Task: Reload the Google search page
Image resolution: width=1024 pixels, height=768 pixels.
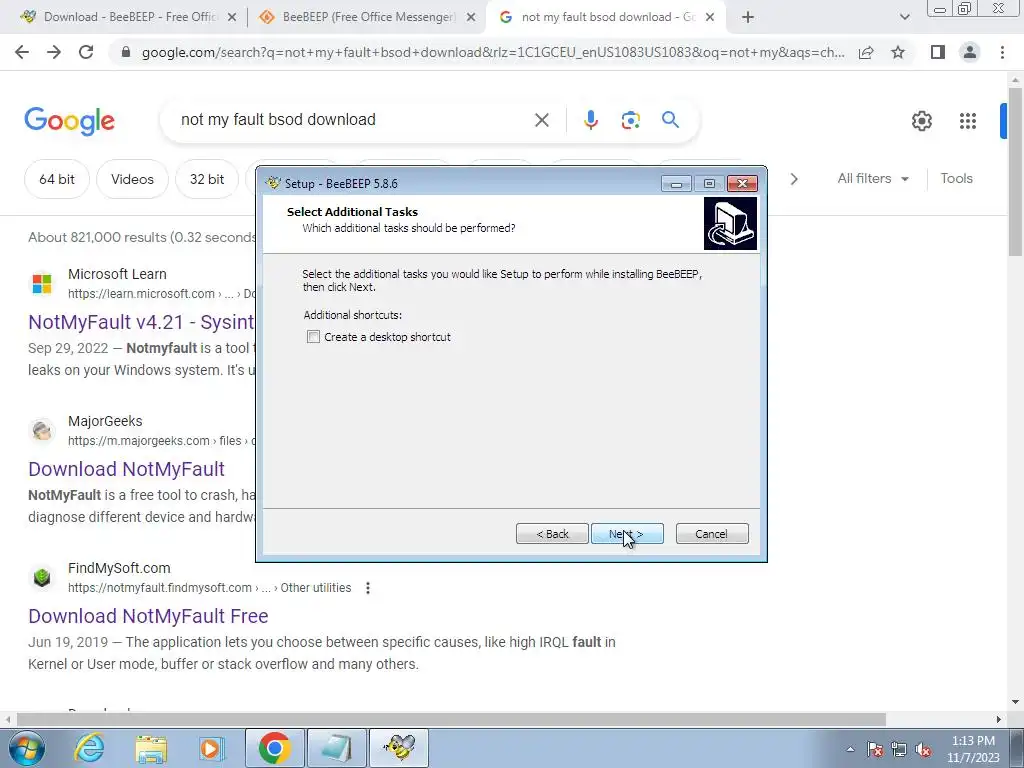Action: point(86,52)
